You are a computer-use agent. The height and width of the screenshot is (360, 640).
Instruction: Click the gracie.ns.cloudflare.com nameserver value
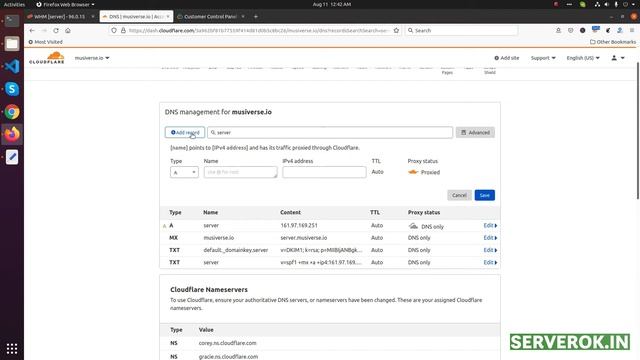(228, 356)
